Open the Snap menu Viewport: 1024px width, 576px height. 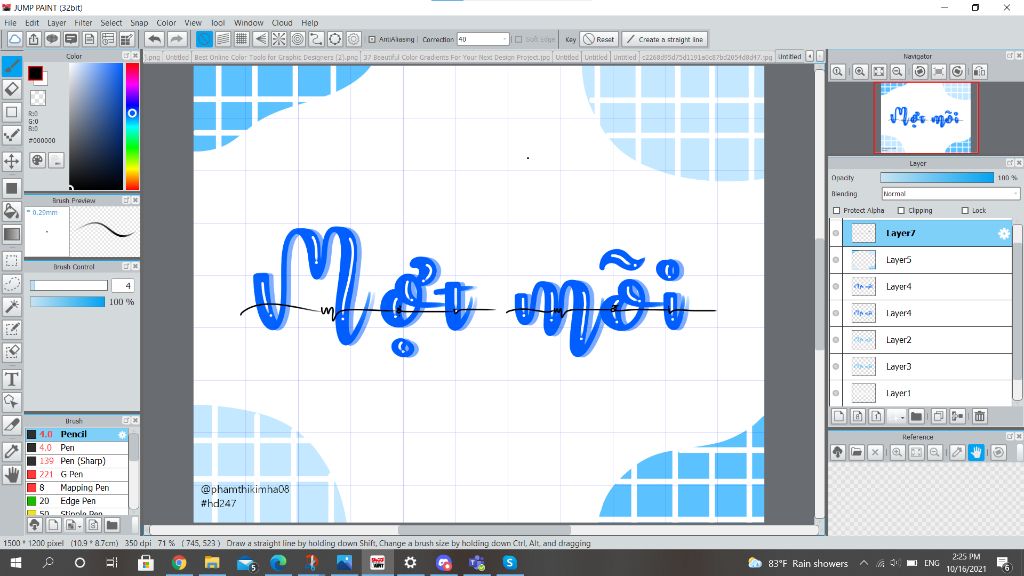click(x=139, y=22)
